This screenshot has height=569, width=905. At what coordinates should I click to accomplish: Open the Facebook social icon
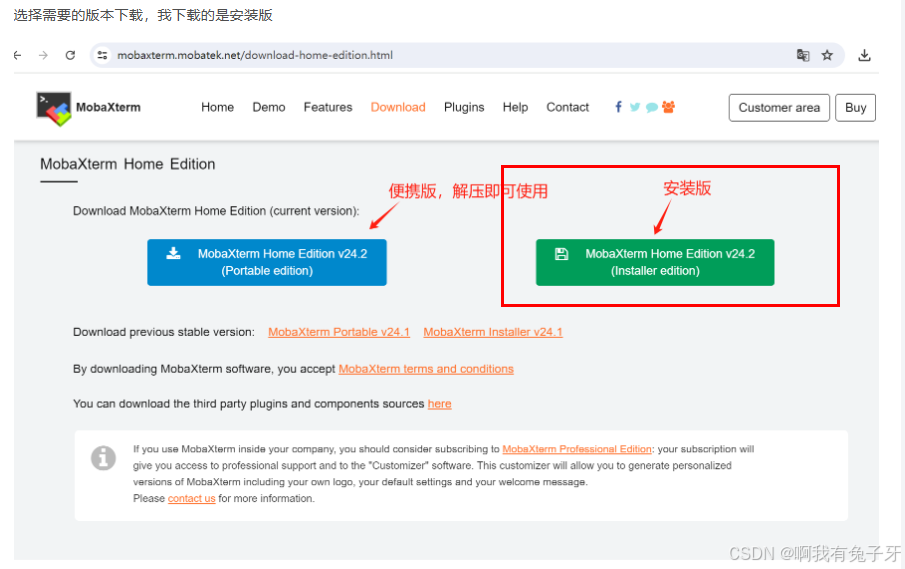point(618,107)
